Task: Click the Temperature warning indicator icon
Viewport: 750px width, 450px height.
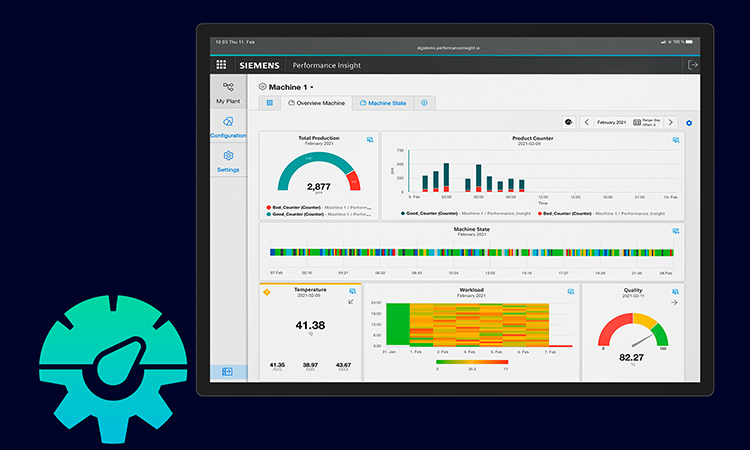Action: pyautogui.click(x=266, y=292)
